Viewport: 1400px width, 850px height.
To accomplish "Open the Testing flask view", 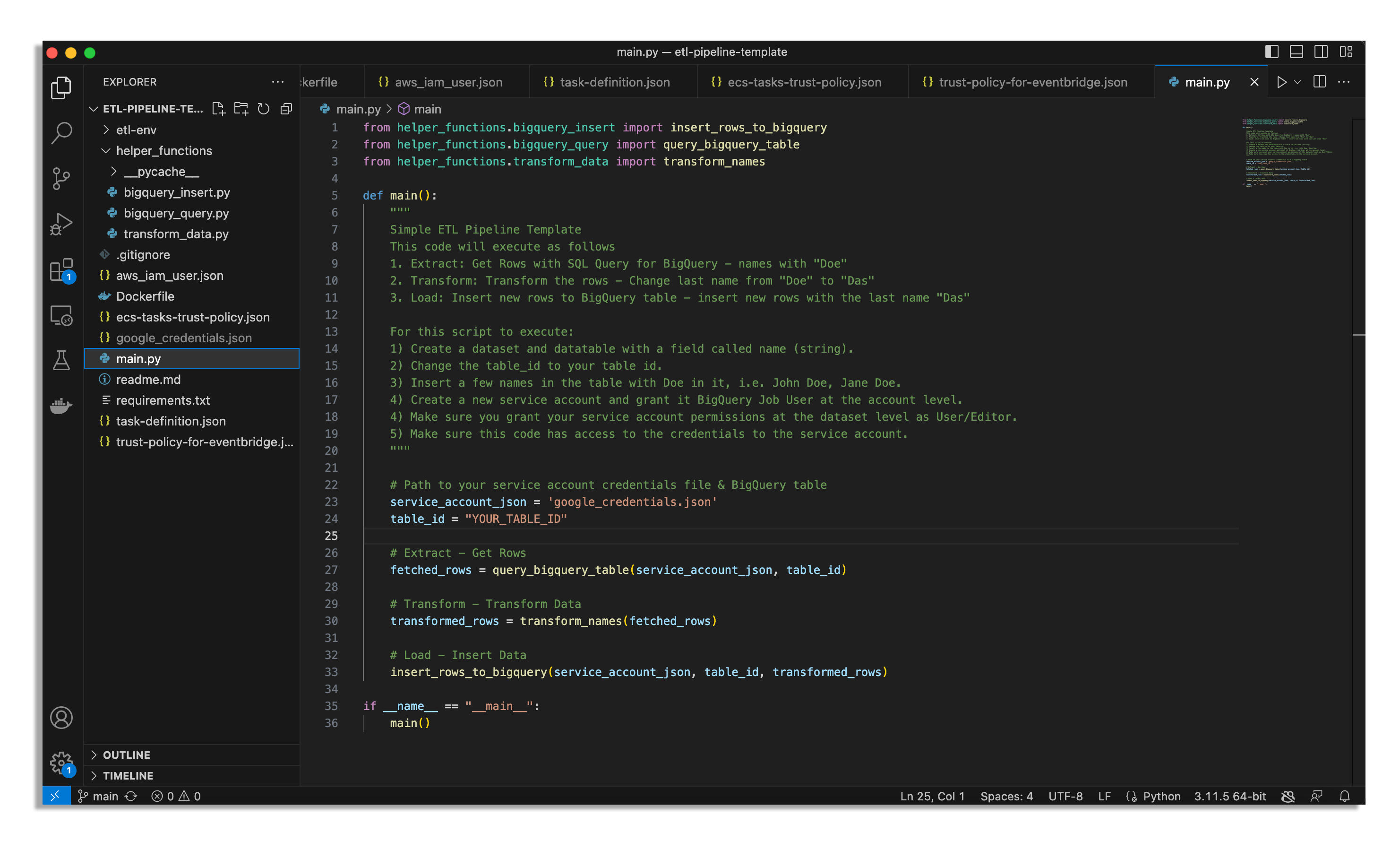I will click(x=61, y=360).
